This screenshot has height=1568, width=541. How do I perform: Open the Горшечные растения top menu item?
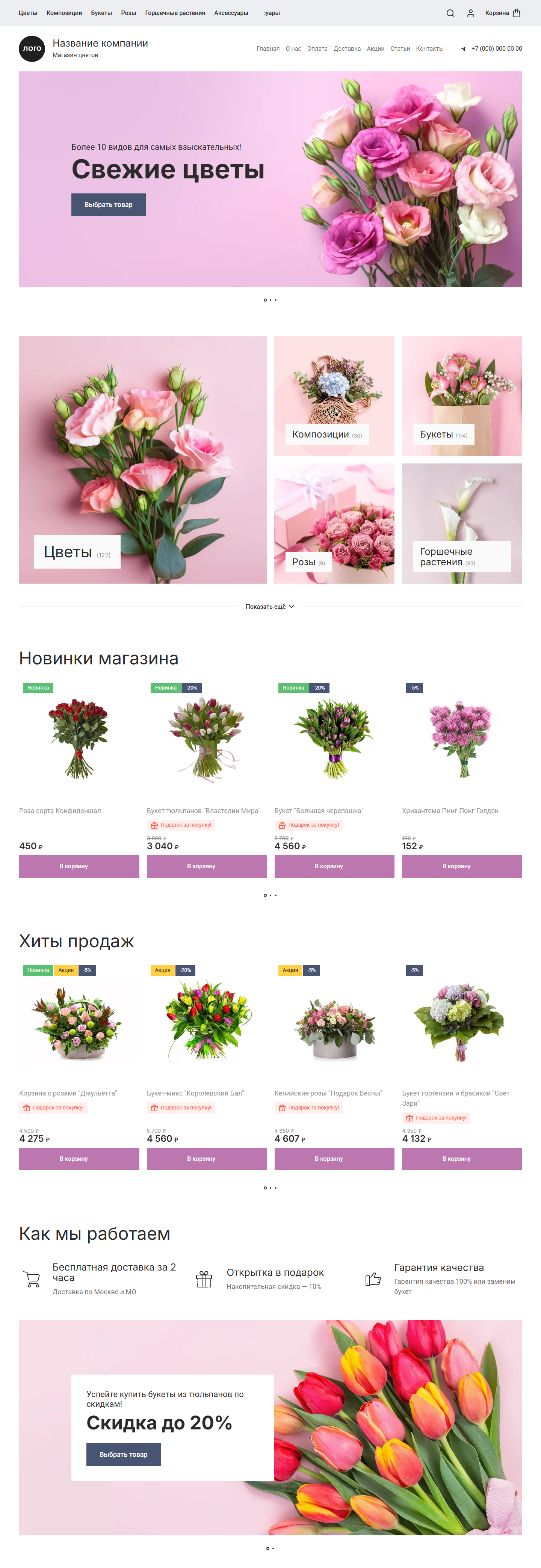(175, 13)
